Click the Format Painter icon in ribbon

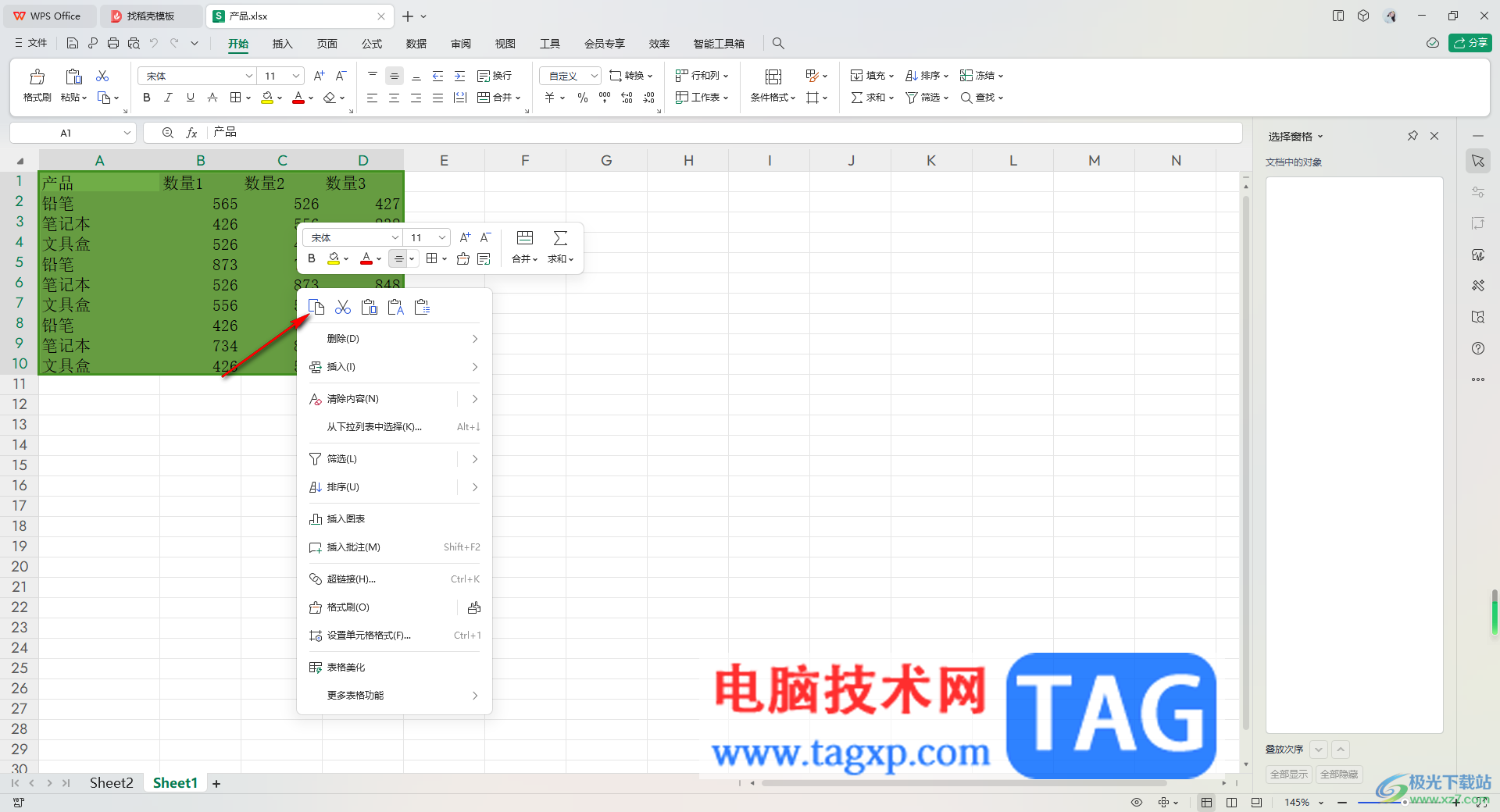[37, 77]
